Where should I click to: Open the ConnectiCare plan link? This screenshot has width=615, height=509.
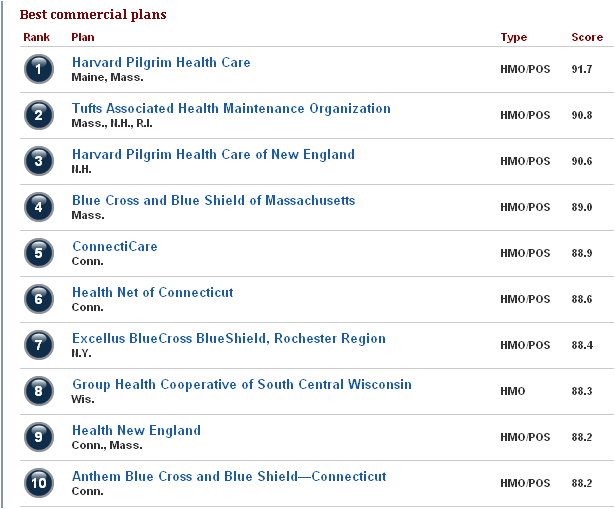114,246
